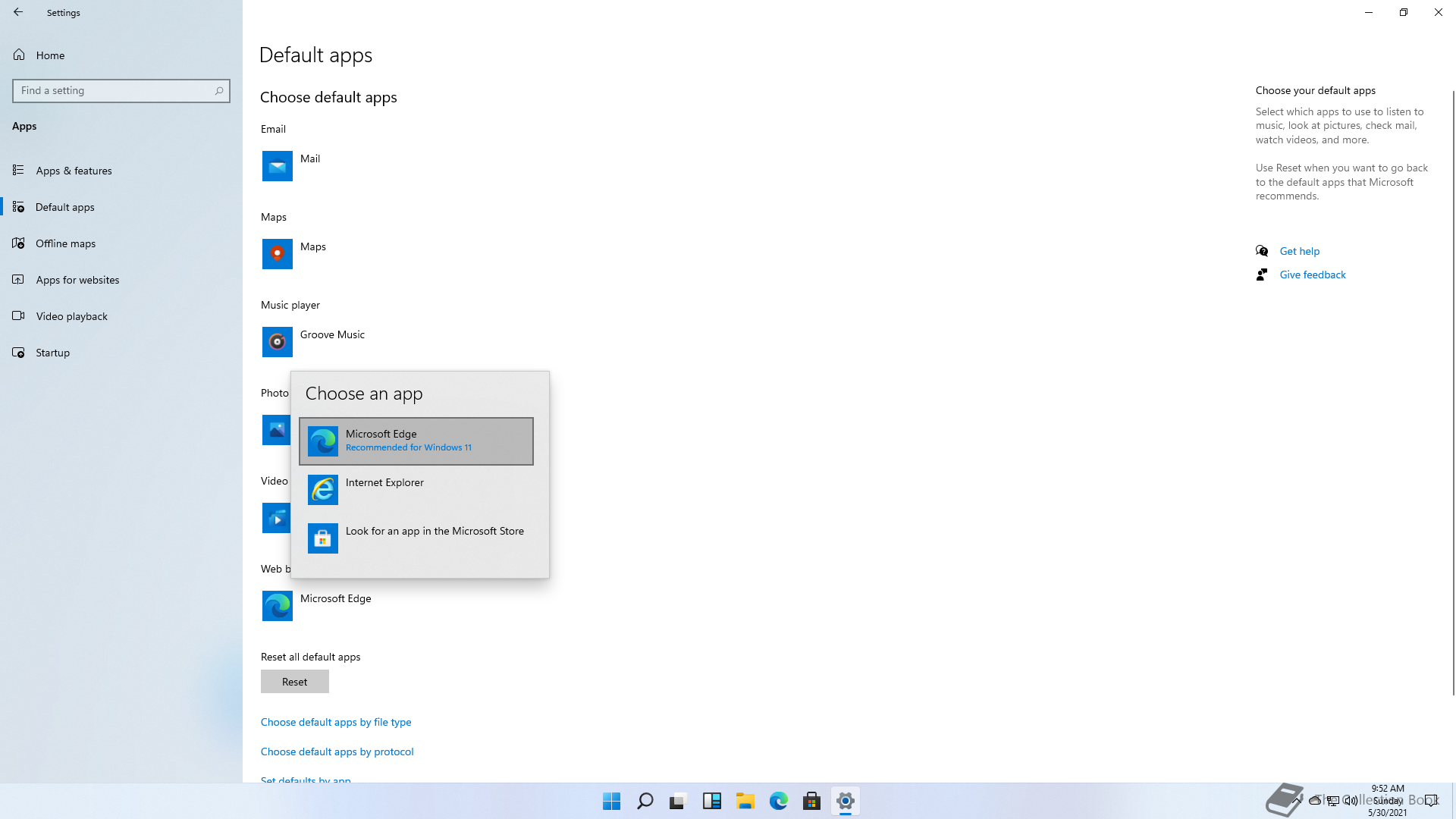Select Look for an app in the Microsoft Store
1456x819 pixels.
(x=416, y=538)
